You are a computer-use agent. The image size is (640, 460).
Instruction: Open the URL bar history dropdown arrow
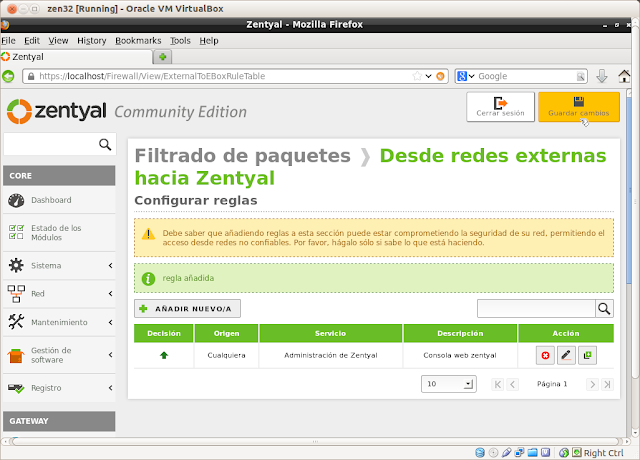(x=428, y=76)
